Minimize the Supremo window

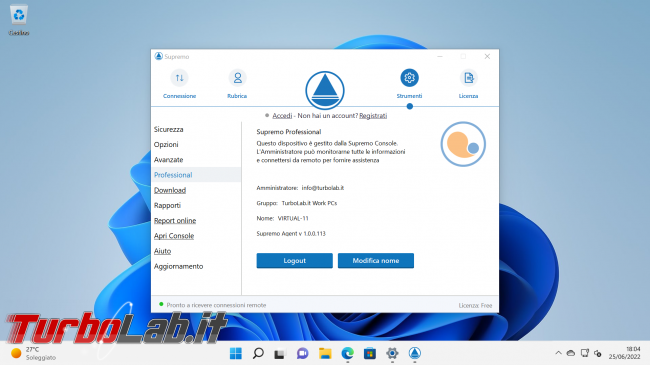(440, 56)
